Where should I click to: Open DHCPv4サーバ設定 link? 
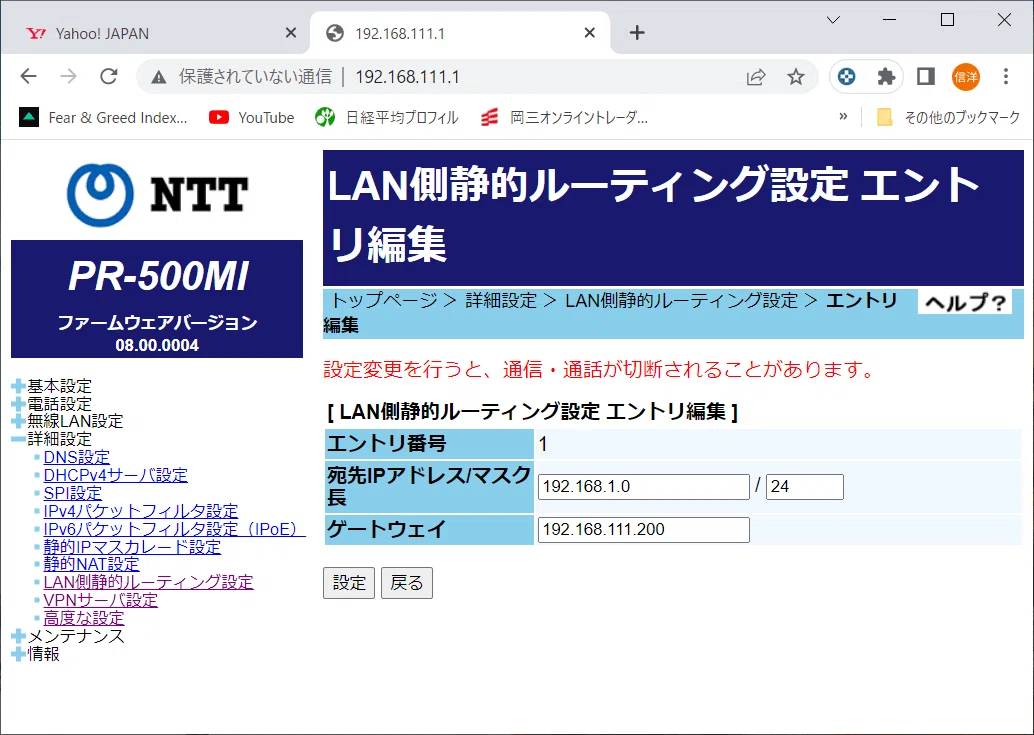tap(115, 475)
